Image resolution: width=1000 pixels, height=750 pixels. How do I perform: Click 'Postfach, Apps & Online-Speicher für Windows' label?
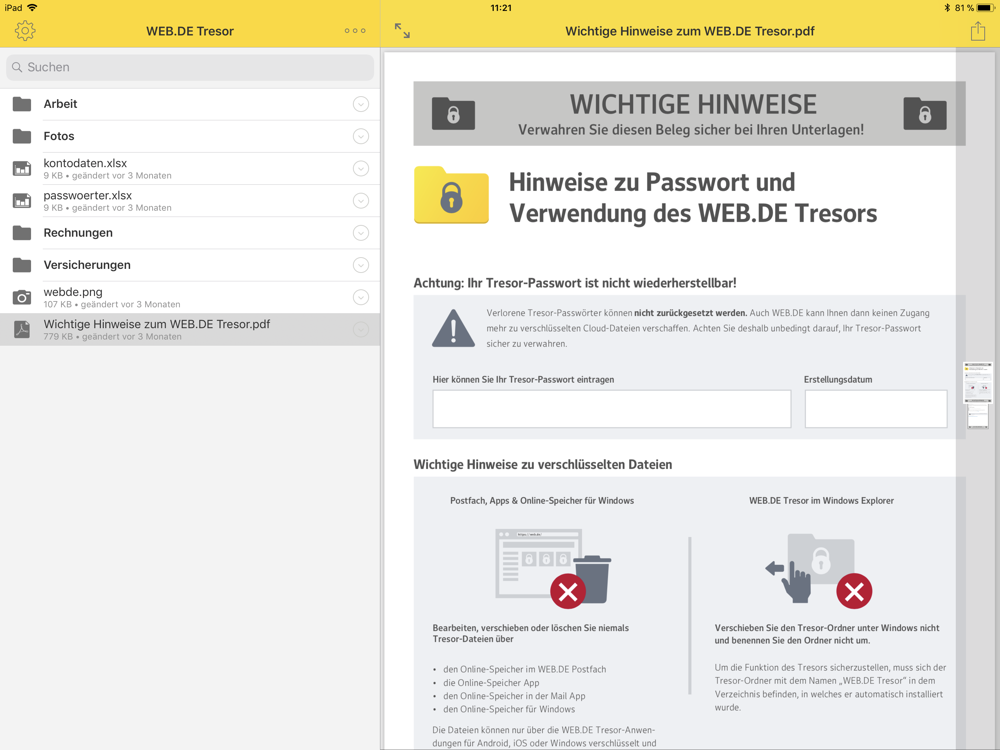click(542, 501)
